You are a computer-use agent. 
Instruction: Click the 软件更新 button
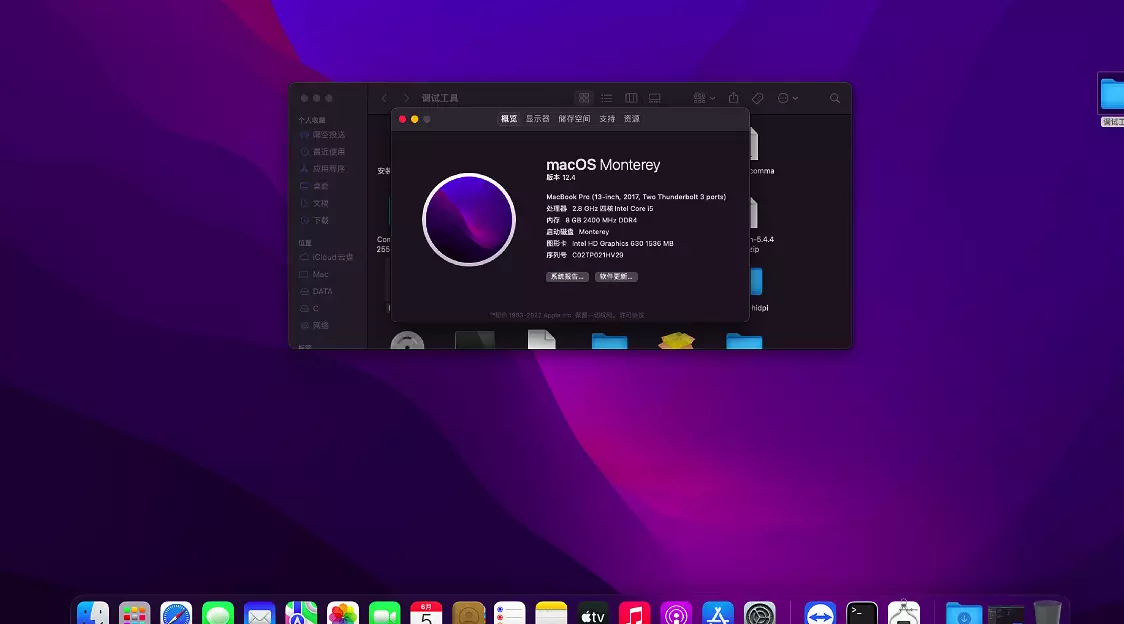pyautogui.click(x=616, y=277)
